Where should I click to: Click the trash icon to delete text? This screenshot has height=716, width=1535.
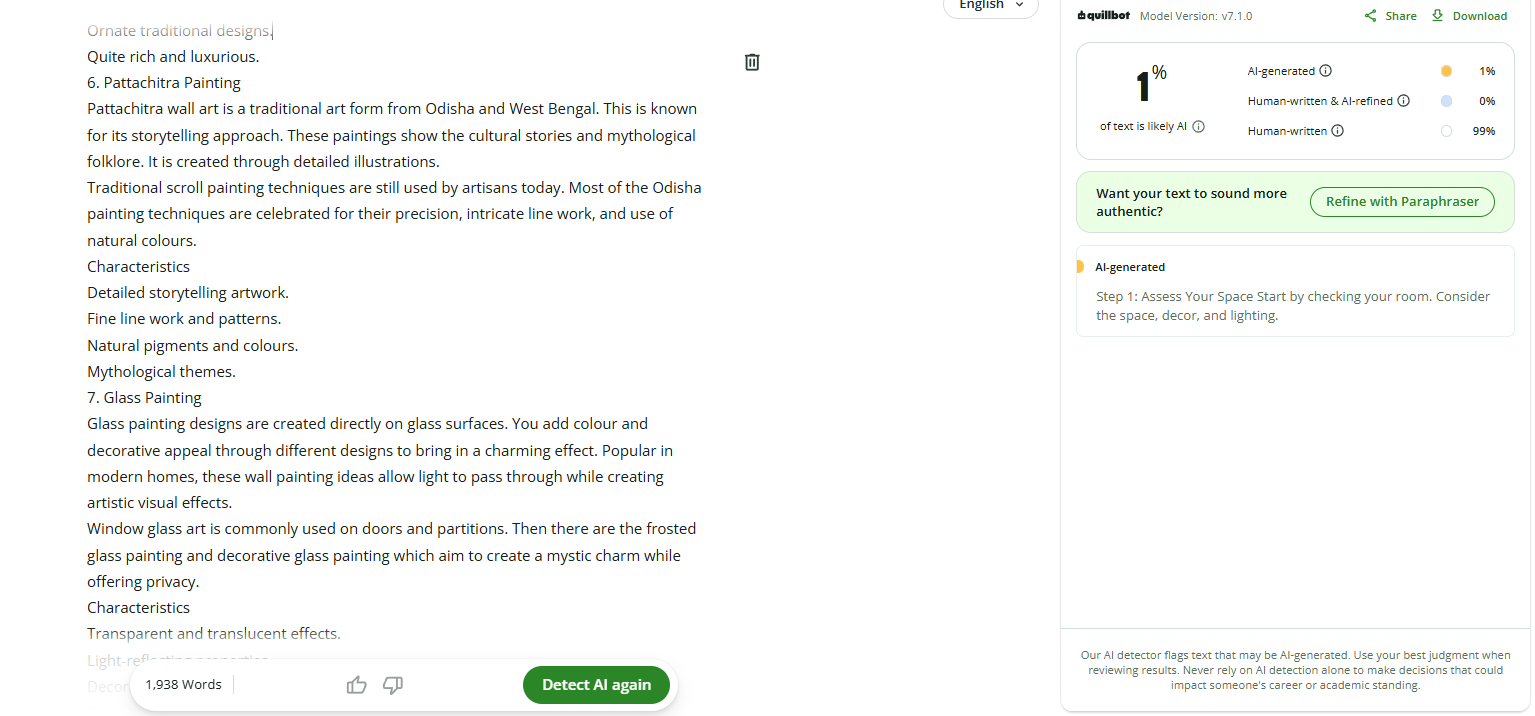[x=752, y=62]
